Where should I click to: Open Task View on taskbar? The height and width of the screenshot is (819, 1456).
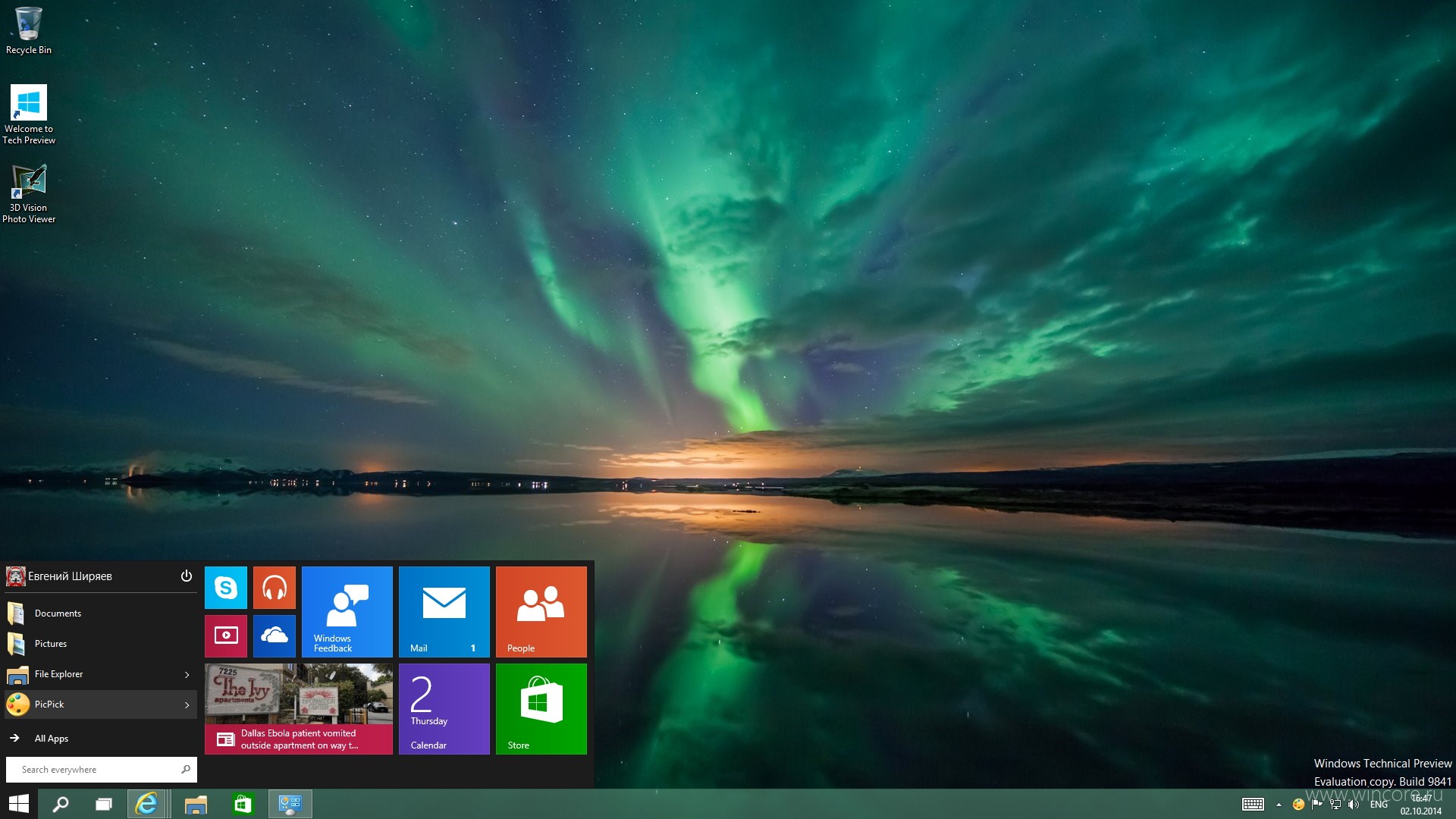click(x=103, y=804)
